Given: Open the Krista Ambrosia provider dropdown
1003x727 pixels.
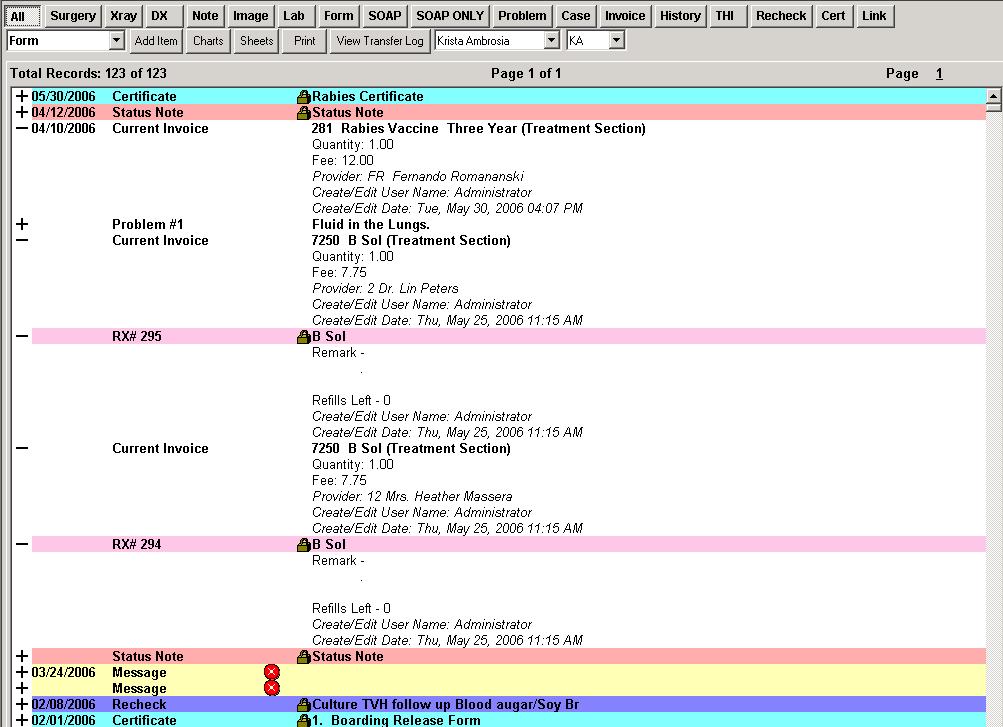Looking at the screenshot, I should 551,41.
